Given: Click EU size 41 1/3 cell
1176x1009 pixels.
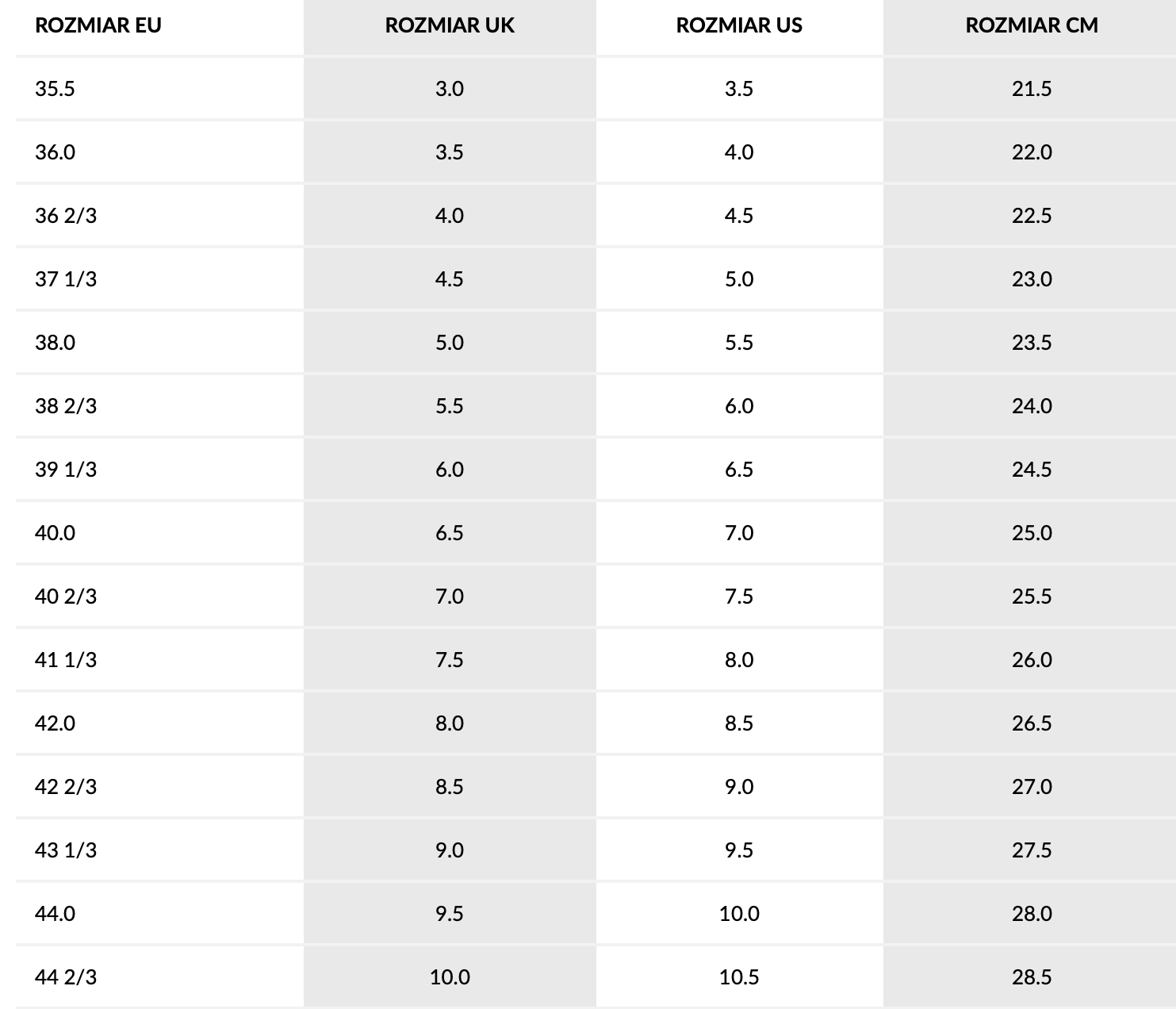Looking at the screenshot, I should coord(66,659).
